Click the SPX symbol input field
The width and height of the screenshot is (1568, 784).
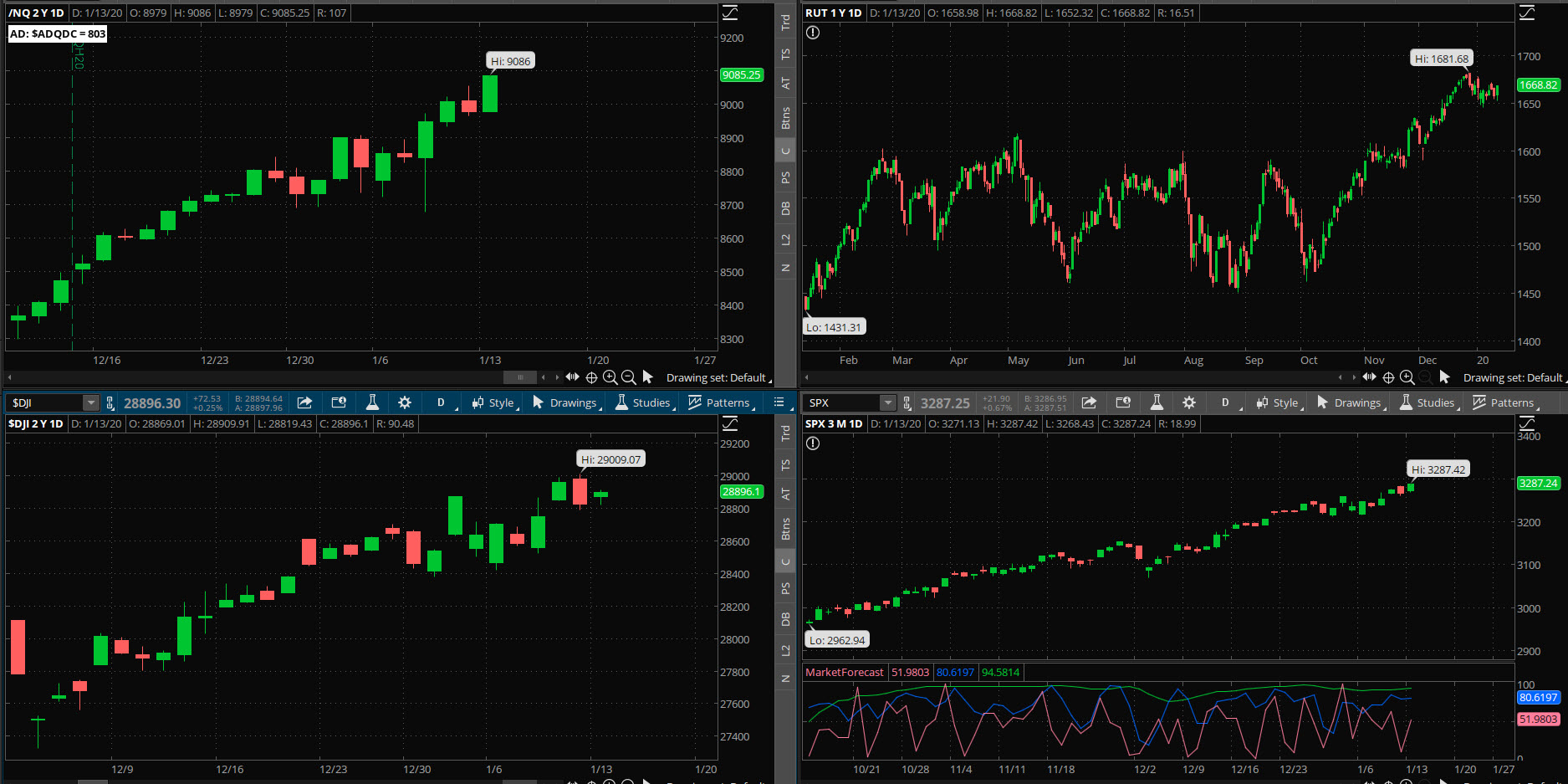click(843, 403)
